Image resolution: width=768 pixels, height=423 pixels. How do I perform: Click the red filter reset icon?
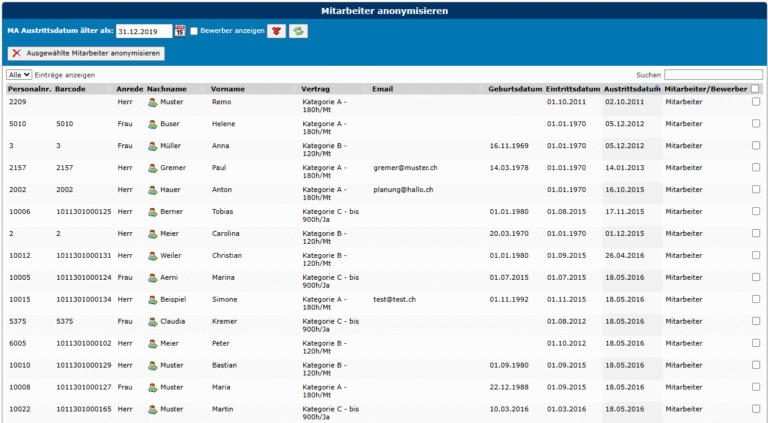click(277, 31)
